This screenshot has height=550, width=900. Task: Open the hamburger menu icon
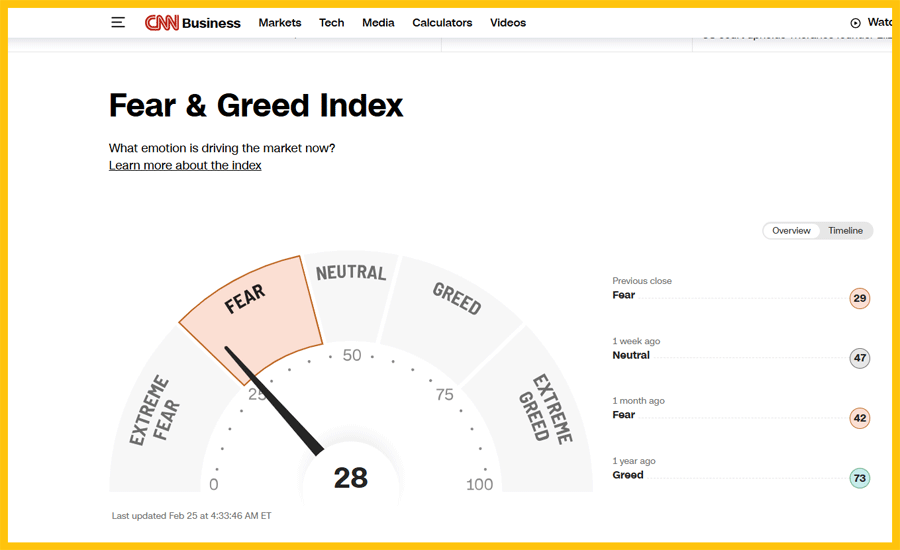118,22
